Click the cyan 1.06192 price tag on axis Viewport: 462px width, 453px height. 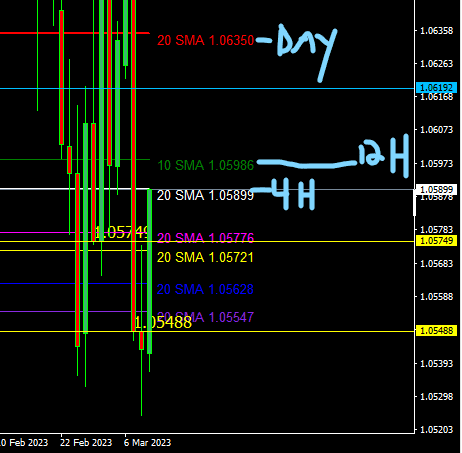pos(436,88)
